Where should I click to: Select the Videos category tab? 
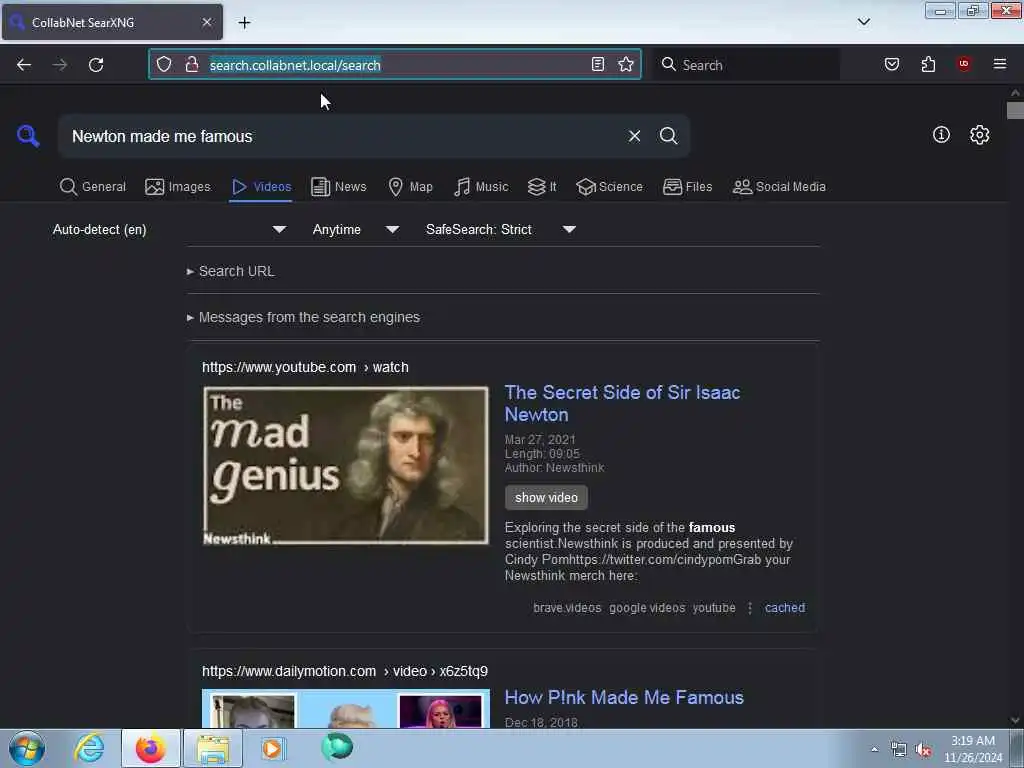(261, 187)
